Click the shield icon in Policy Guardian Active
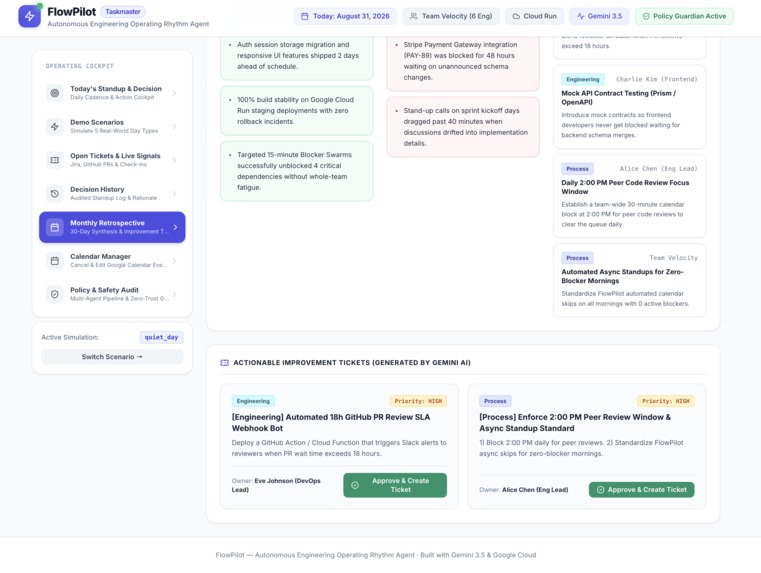The width and height of the screenshot is (761, 573). coord(646,16)
